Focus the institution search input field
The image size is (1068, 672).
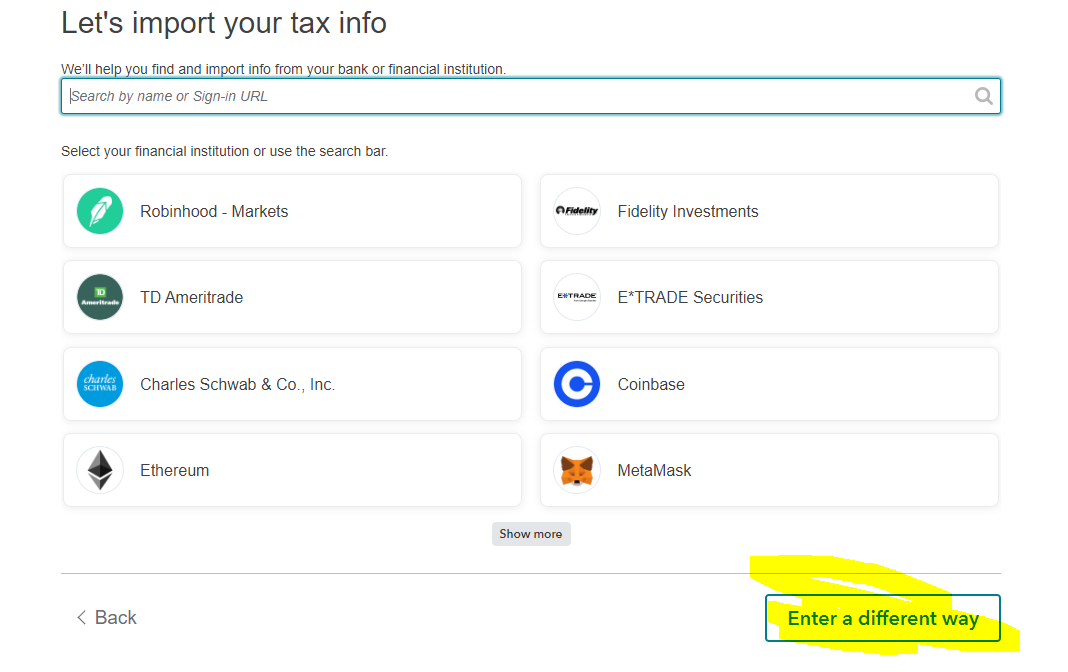[531, 96]
